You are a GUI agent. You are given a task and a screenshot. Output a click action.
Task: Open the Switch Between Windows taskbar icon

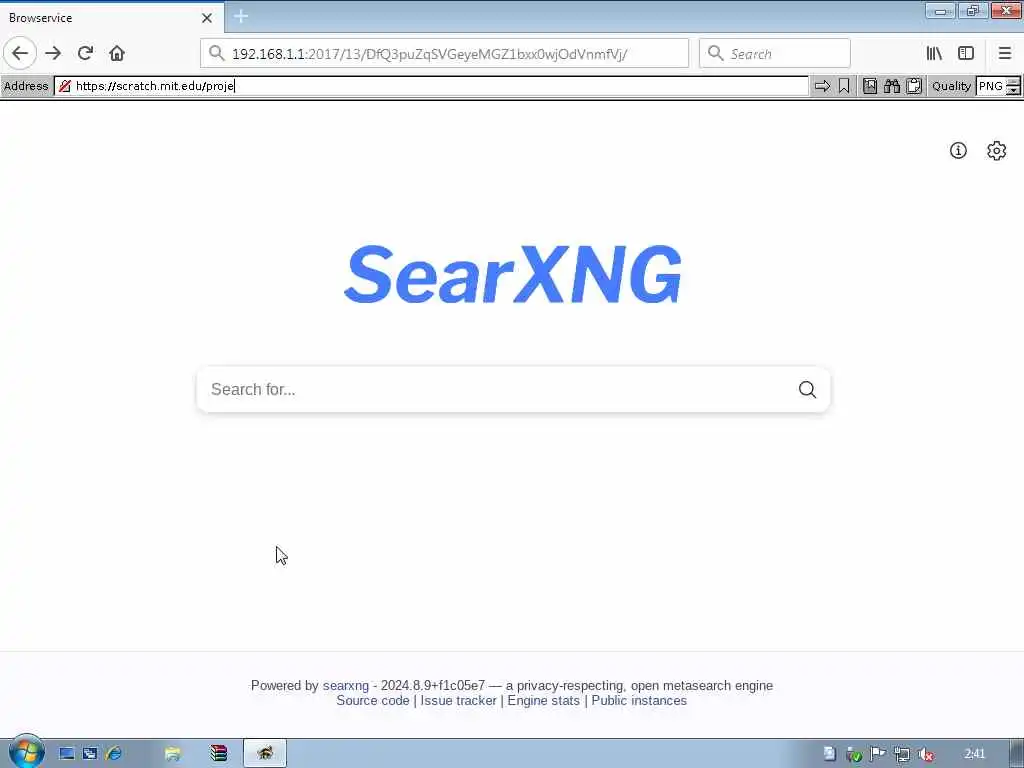point(90,754)
